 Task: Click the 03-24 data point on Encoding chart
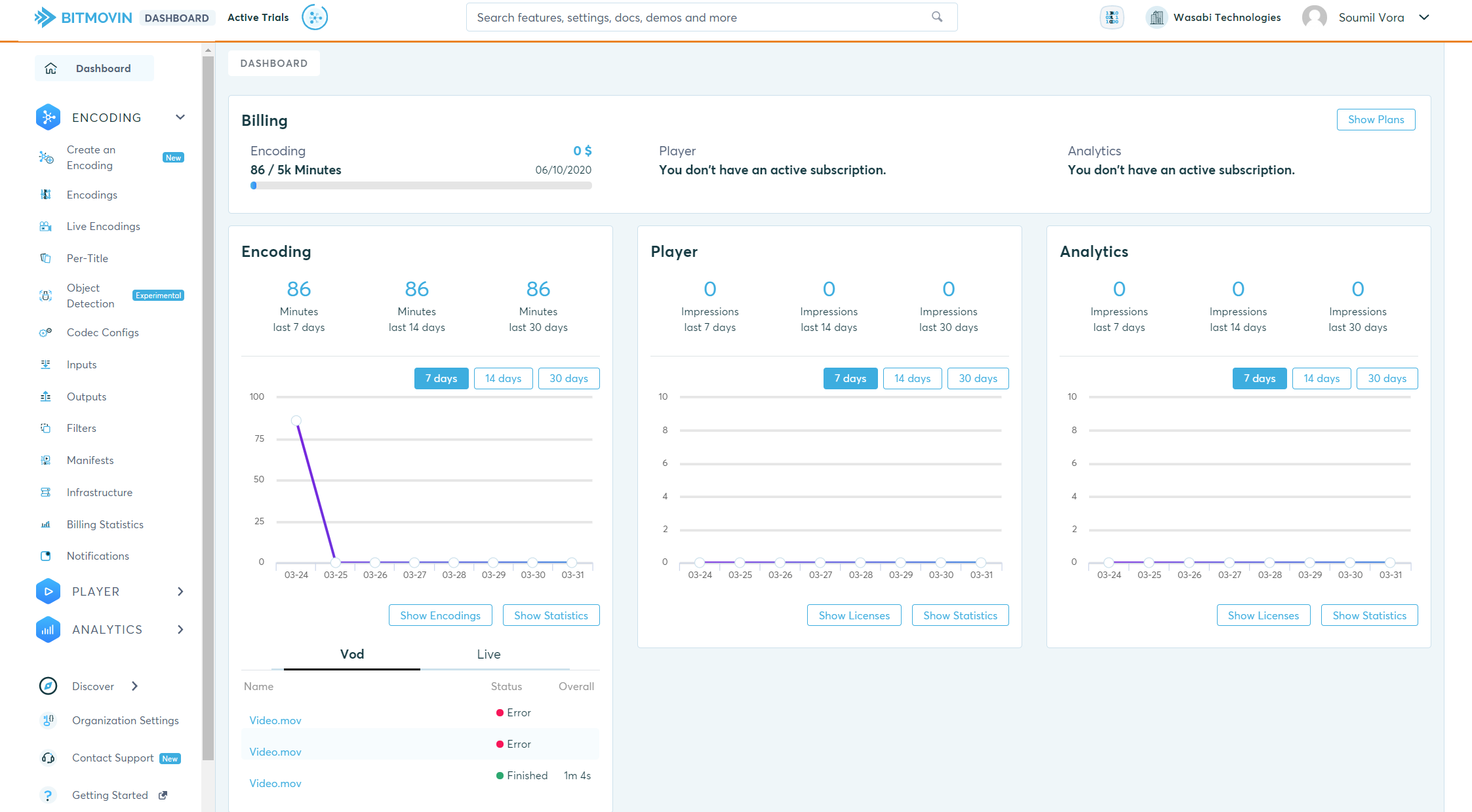click(296, 420)
